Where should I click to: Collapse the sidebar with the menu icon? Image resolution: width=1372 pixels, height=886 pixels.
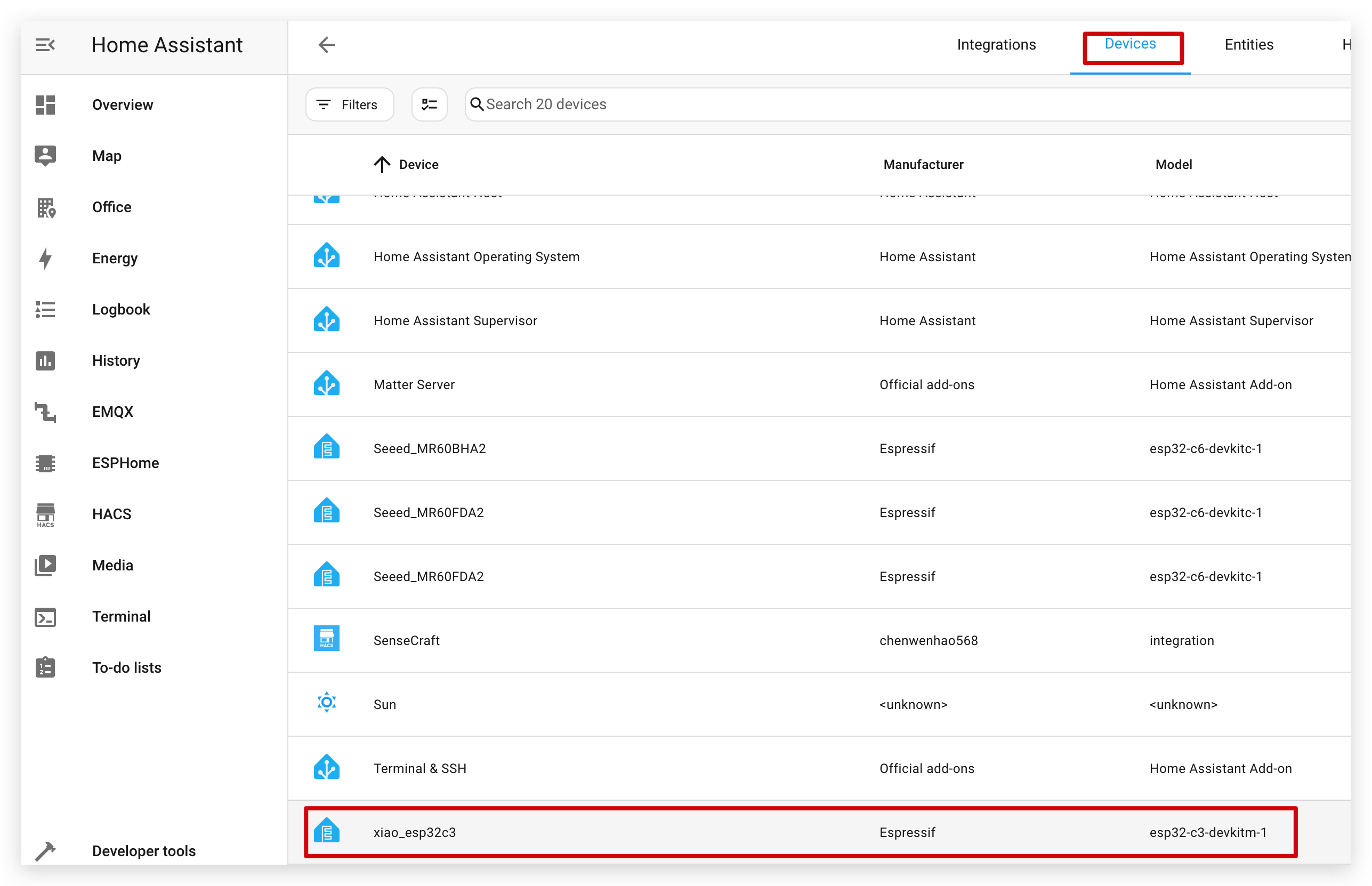pos(45,45)
